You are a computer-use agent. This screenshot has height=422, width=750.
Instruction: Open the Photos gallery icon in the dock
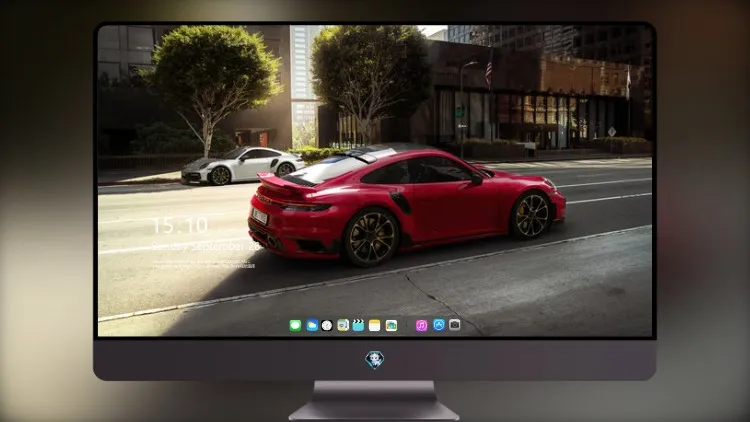391,325
